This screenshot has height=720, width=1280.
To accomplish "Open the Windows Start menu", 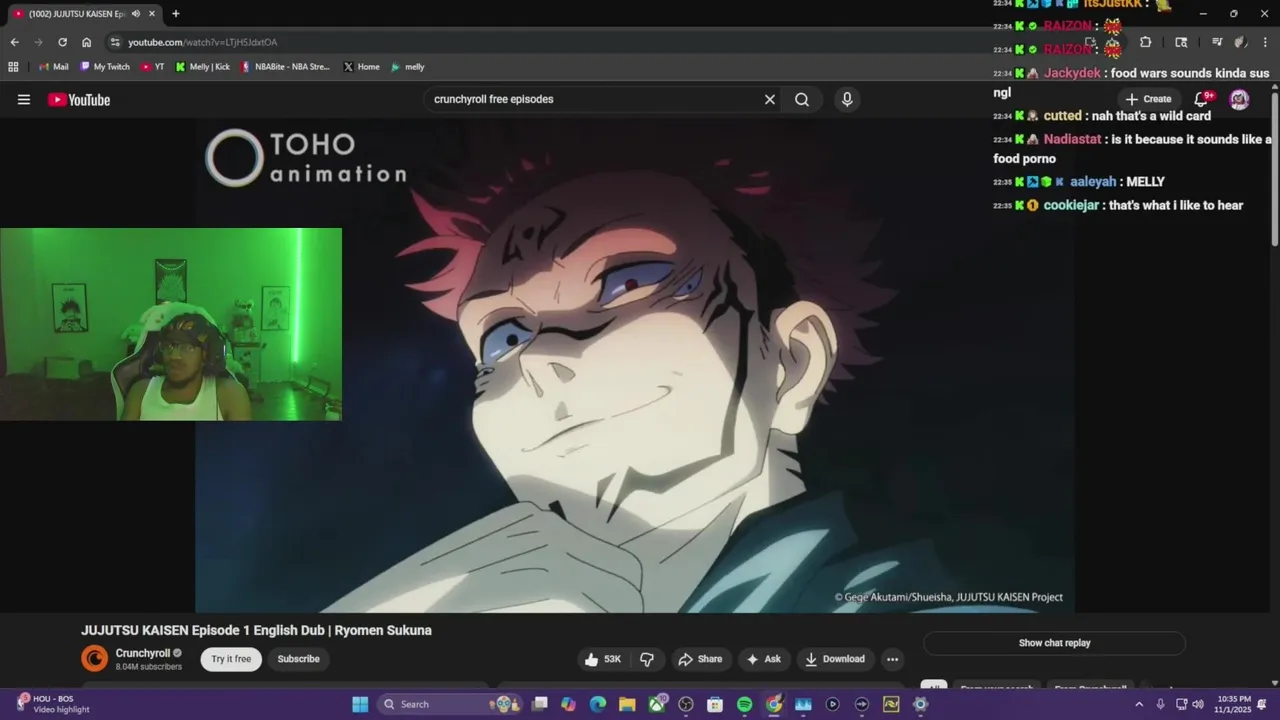I will click(x=360, y=704).
